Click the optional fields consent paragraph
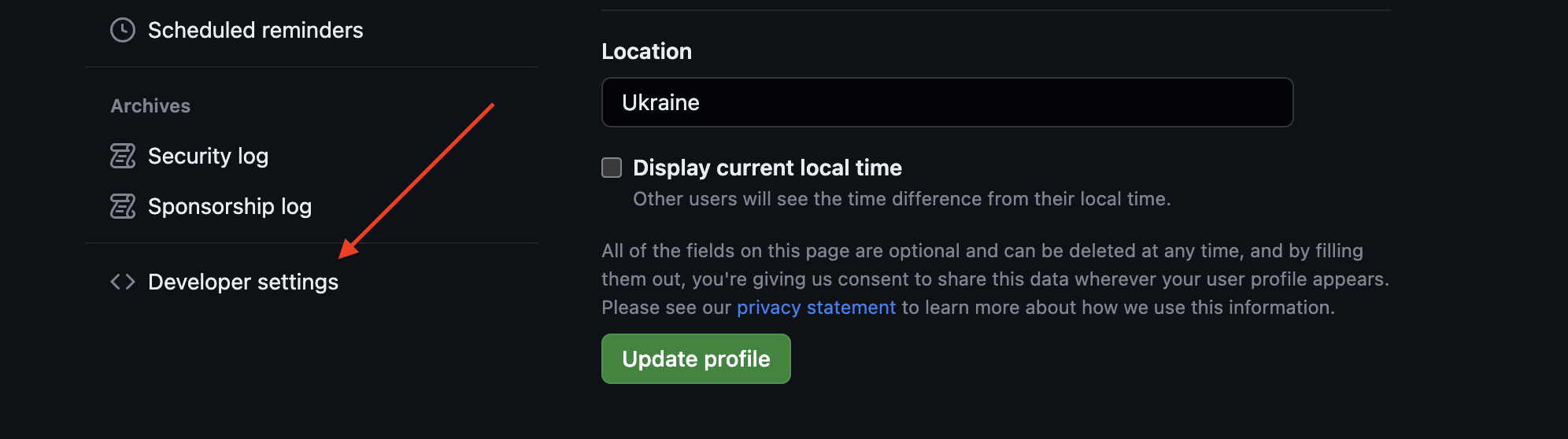Screen dimensions: 1568x439 995,265
